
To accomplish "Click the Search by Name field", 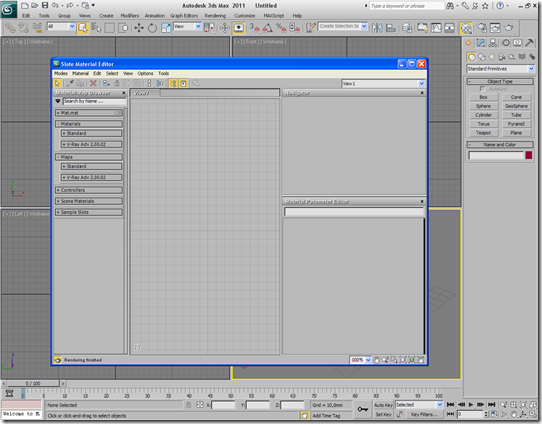I will coord(94,101).
